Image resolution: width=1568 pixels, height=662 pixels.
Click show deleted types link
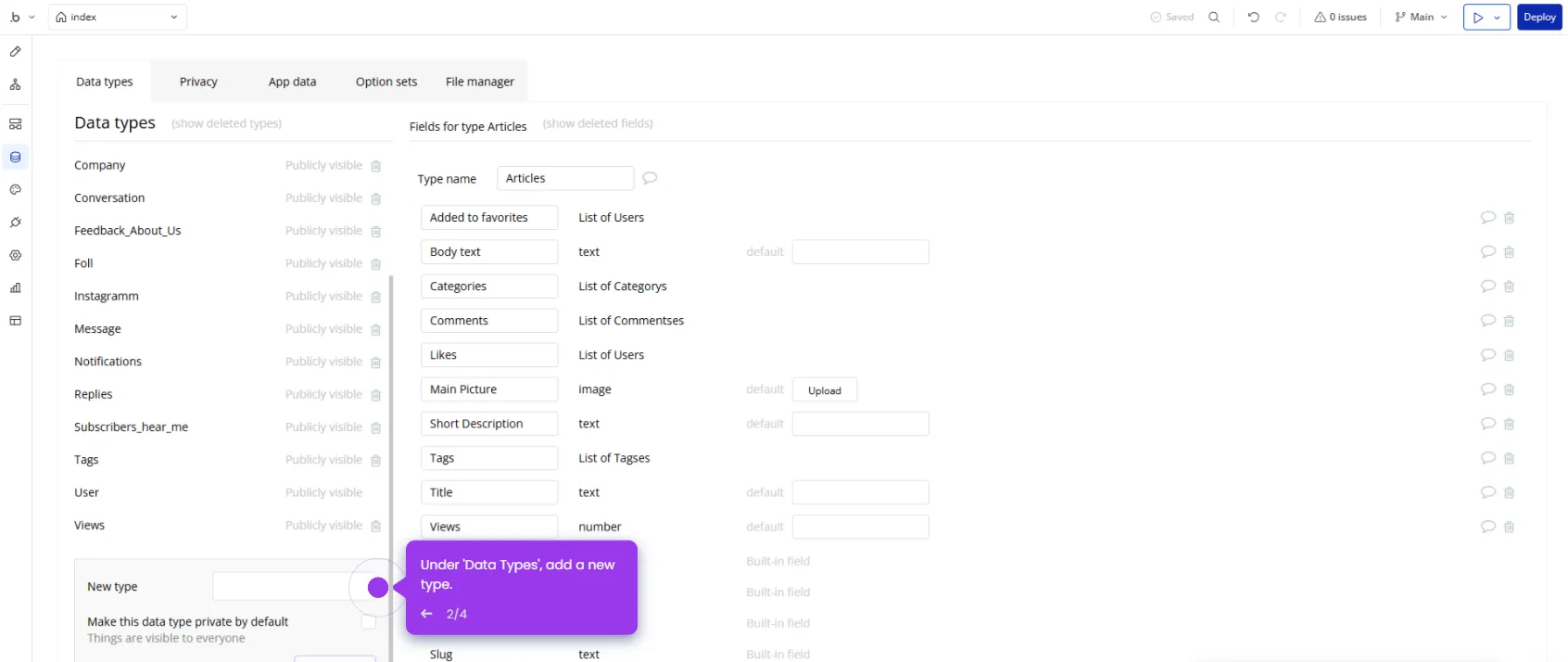[x=227, y=123]
